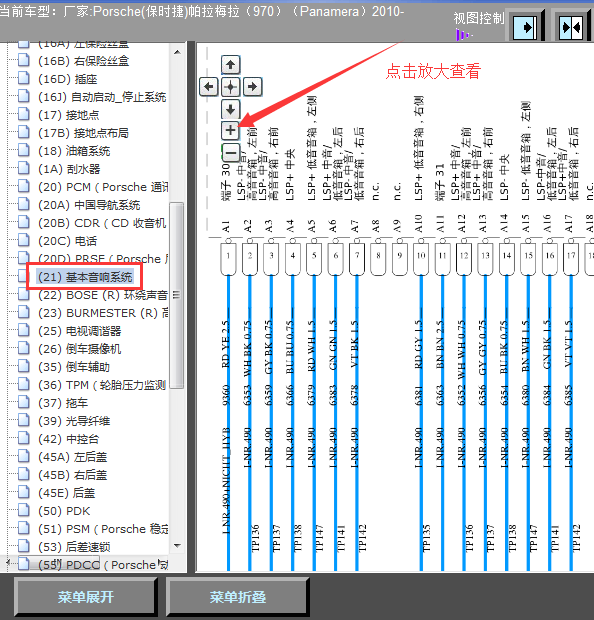Click the view control right-arrow panel icon
Viewport: 594px width, 620px height.
click(525, 28)
